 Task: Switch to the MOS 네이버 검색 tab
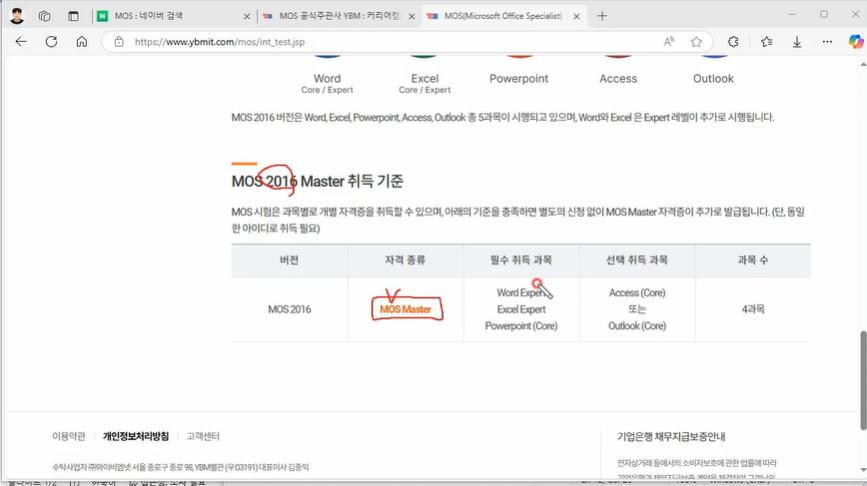pos(165,16)
